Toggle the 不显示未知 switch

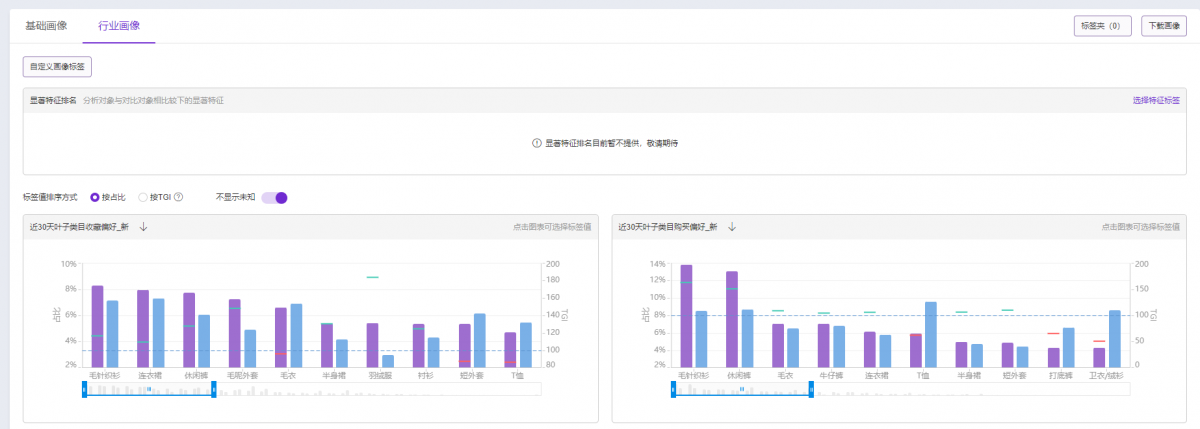[274, 197]
